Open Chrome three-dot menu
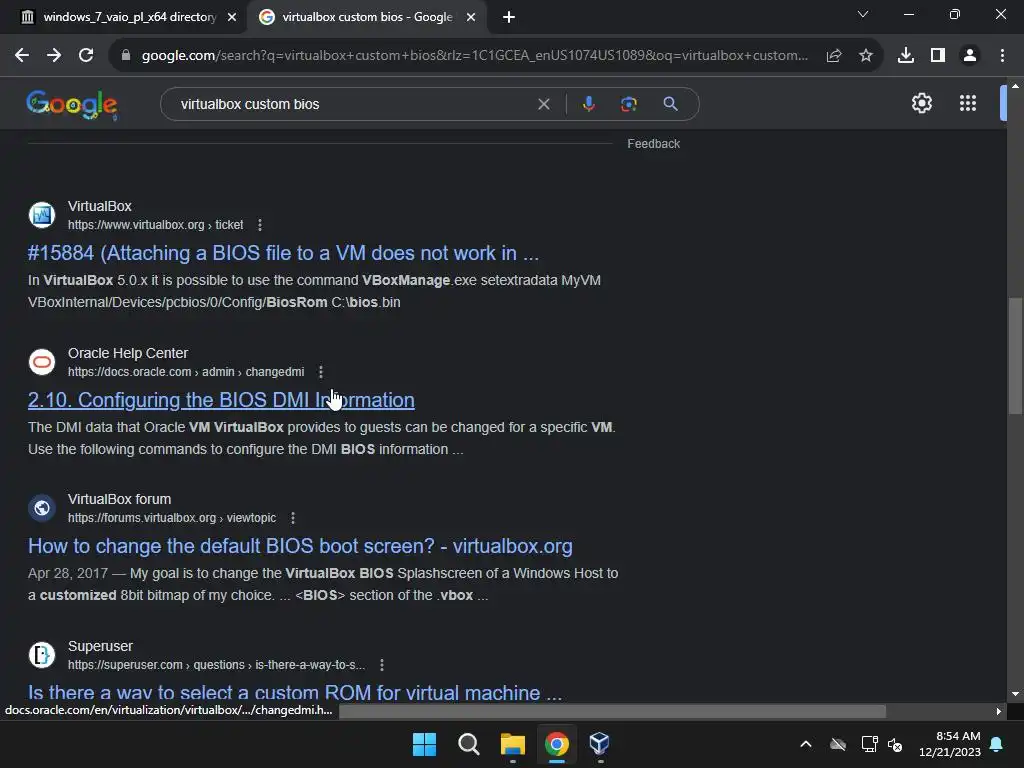This screenshot has width=1024, height=768. pyautogui.click(x=1002, y=56)
